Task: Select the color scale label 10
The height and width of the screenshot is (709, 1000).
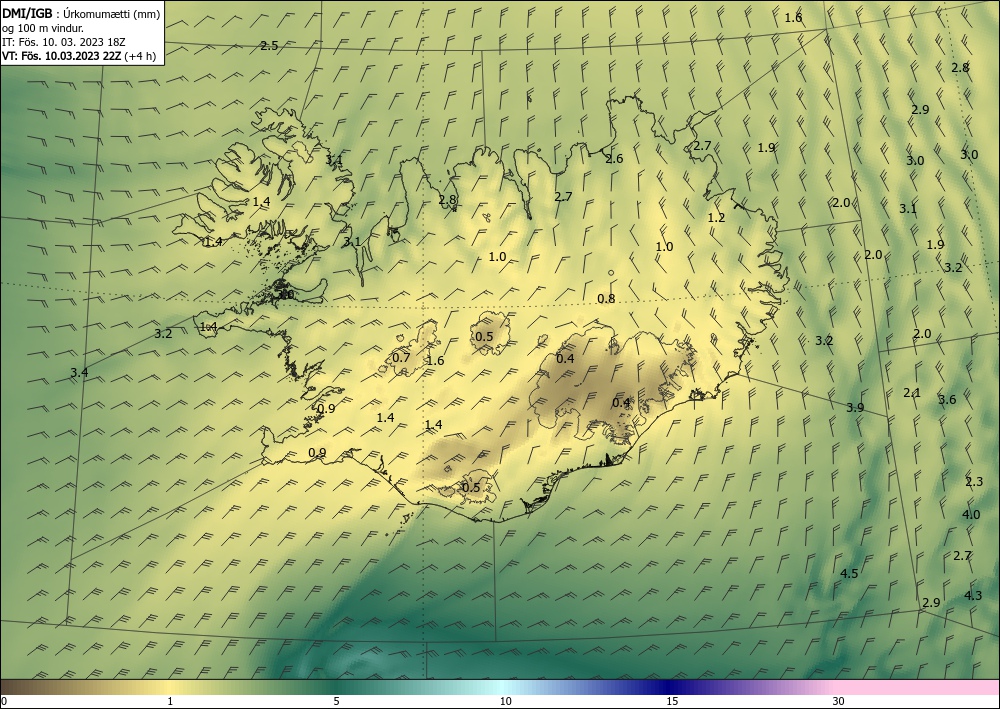Action: (506, 702)
